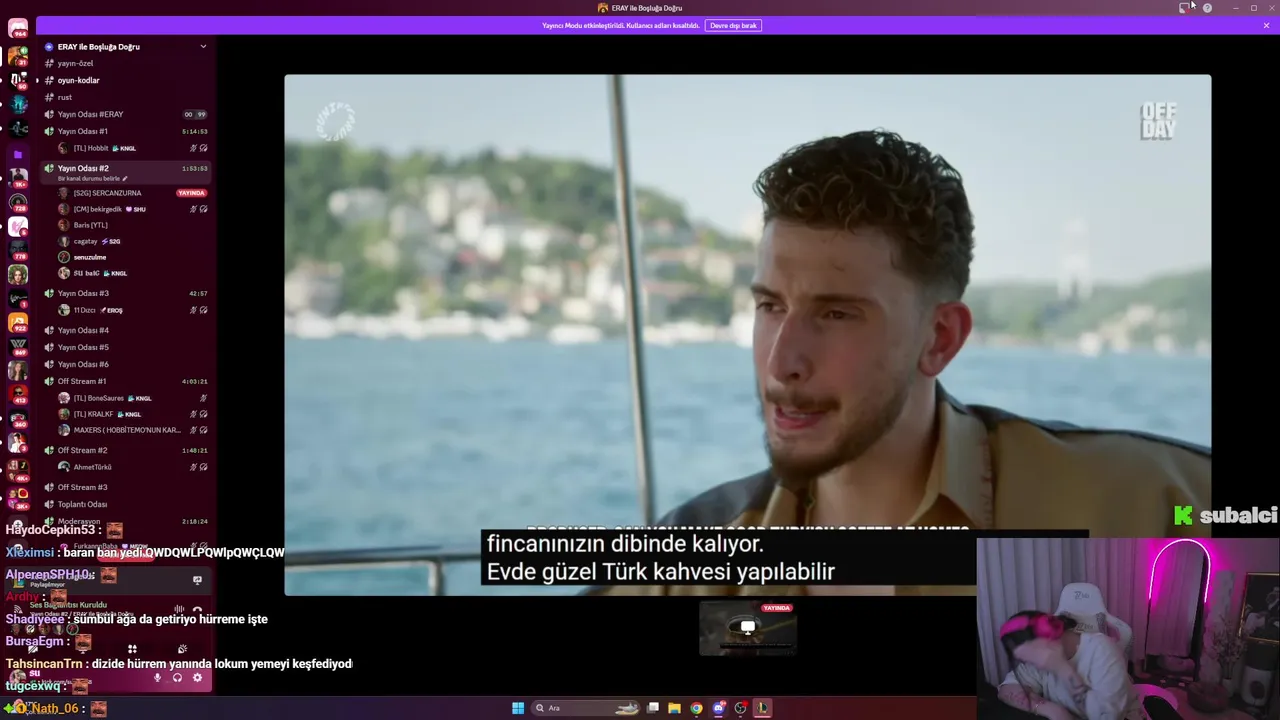Open the rust text channel
Image resolution: width=1280 pixels, height=720 pixels.
(125, 97)
